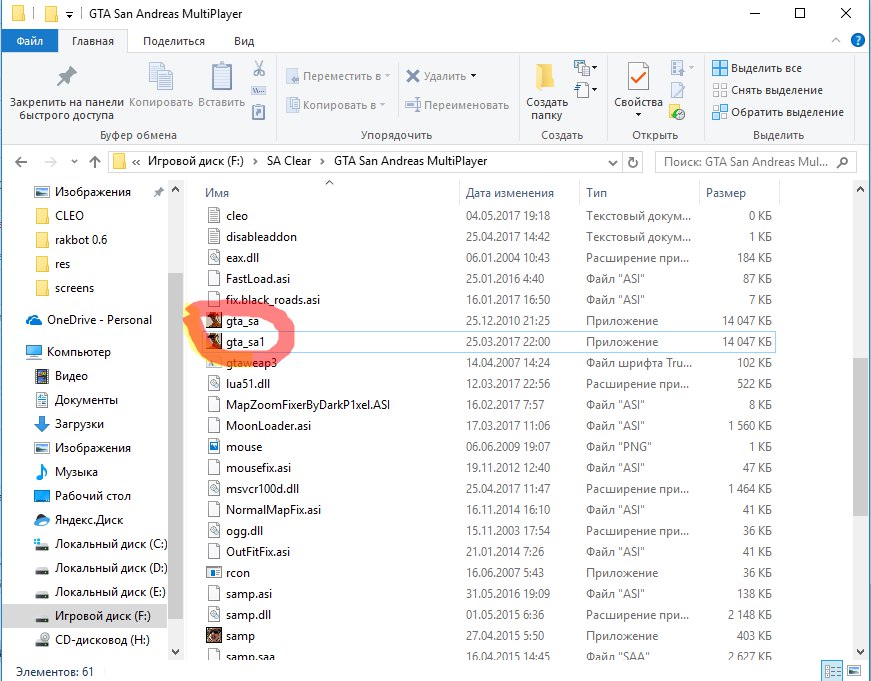Click Игровой диск (F:) in address bar
Image resolution: width=871 pixels, height=681 pixels.
196,161
